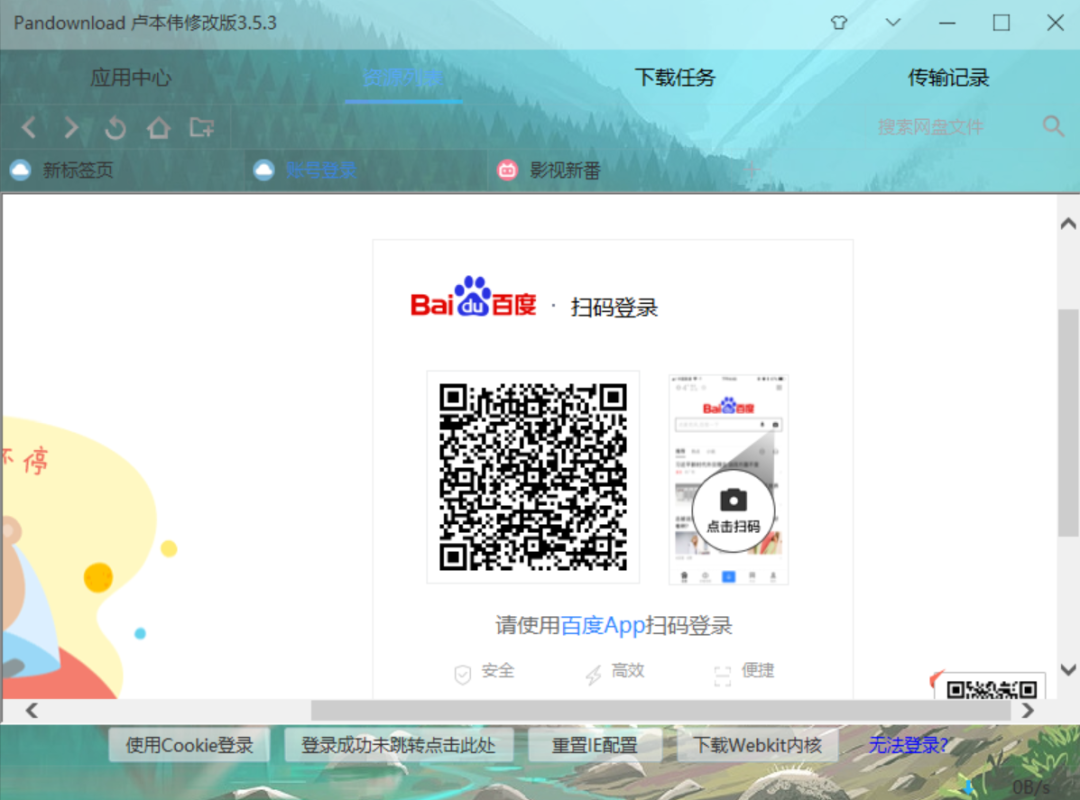Click the pink bilibili icon on 影视新番 tab
This screenshot has width=1080, height=800.
(x=508, y=170)
